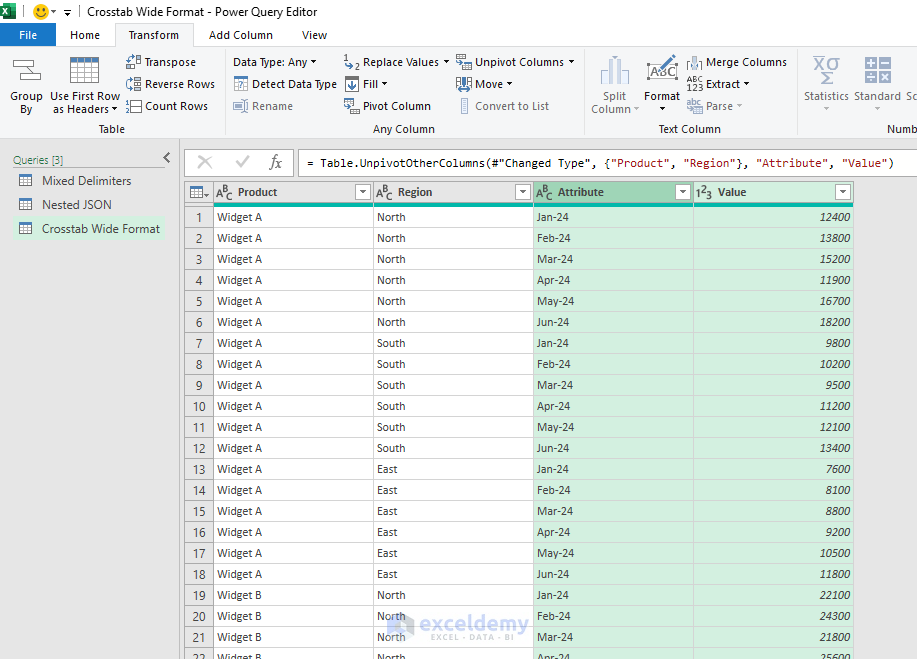This screenshot has width=917, height=659.
Task: Click Use First Row as Headers icon
Action: 84,71
